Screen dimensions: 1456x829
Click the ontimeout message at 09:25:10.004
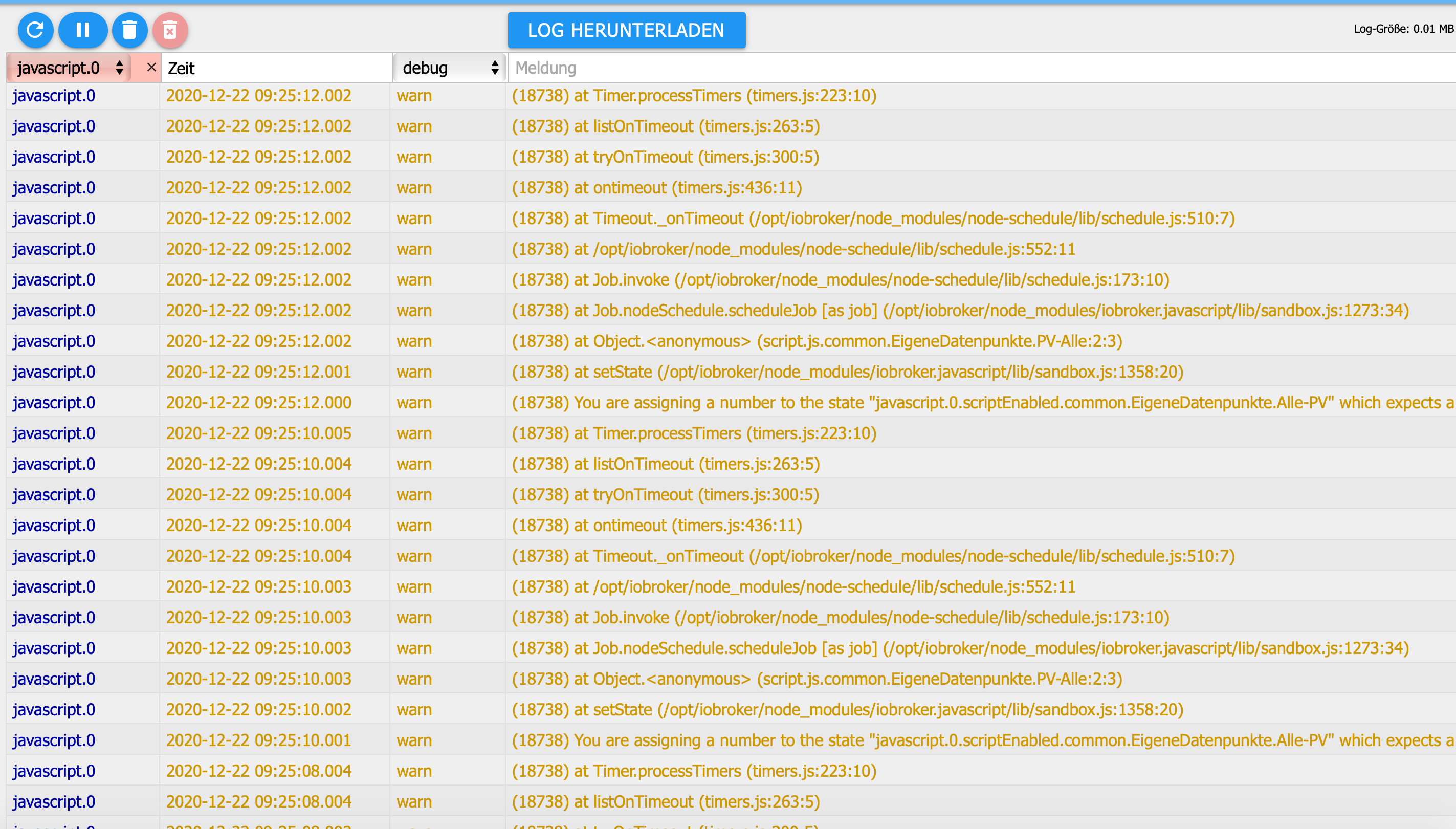pyautogui.click(x=656, y=526)
